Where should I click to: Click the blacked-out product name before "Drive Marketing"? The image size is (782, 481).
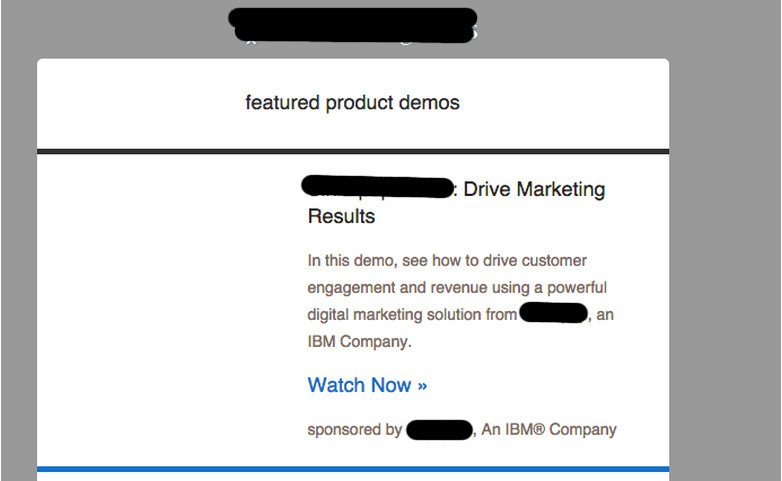tap(378, 187)
